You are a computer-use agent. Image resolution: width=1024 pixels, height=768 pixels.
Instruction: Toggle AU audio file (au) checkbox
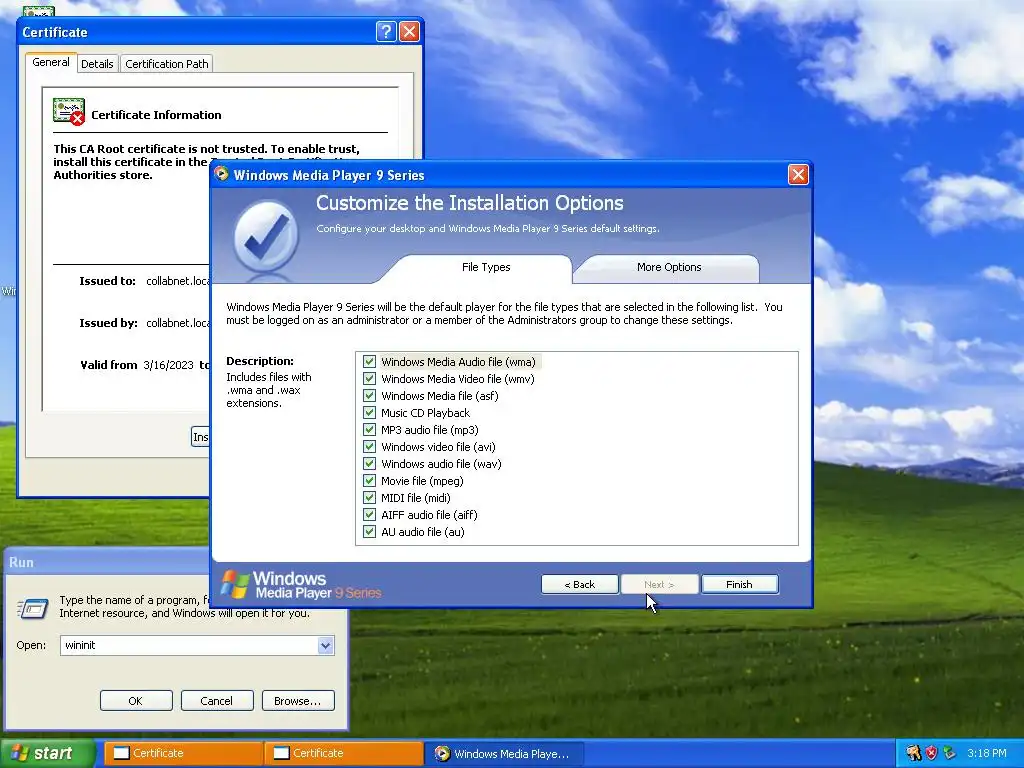(370, 532)
